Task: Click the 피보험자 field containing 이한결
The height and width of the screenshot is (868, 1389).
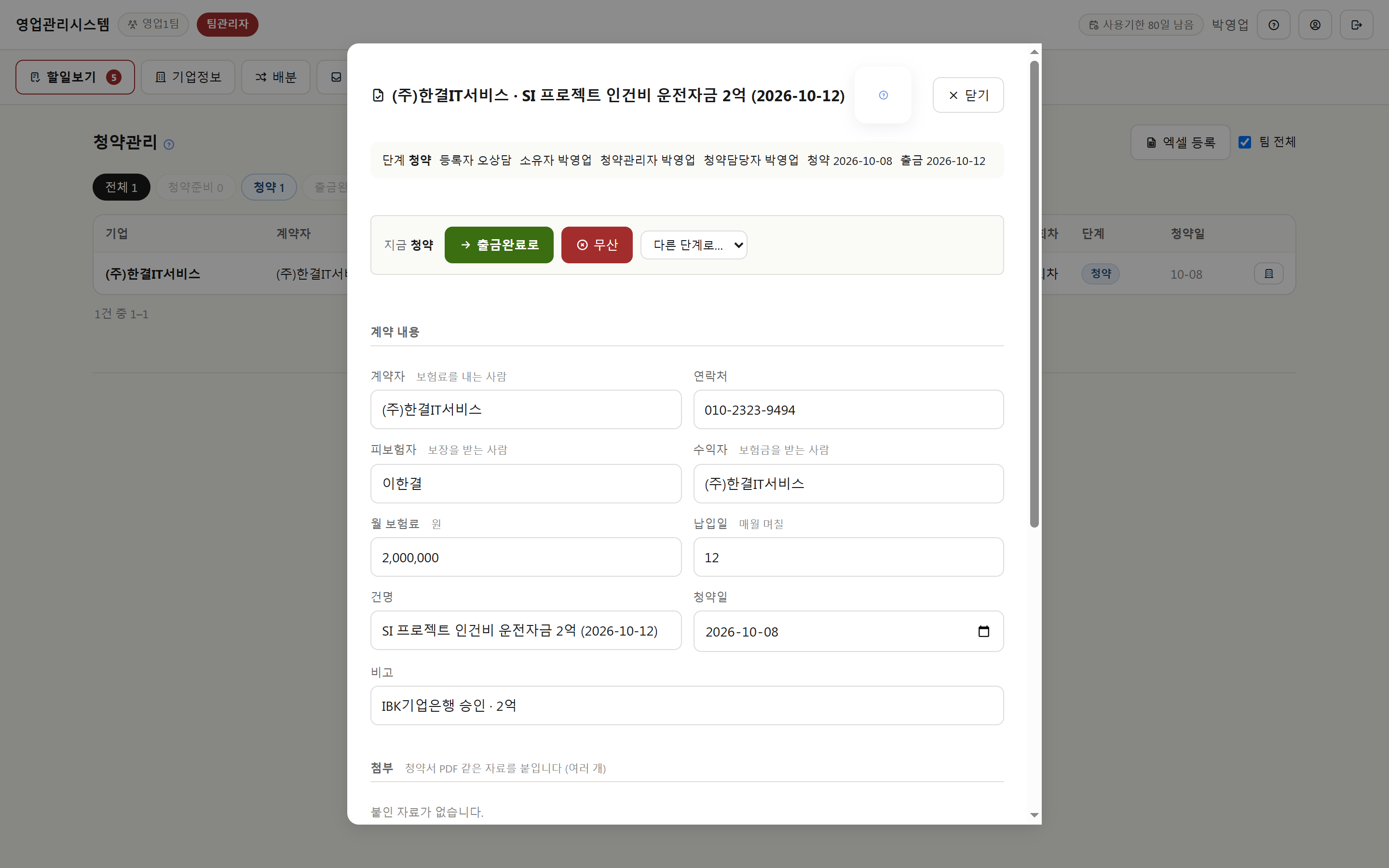Action: [x=526, y=483]
